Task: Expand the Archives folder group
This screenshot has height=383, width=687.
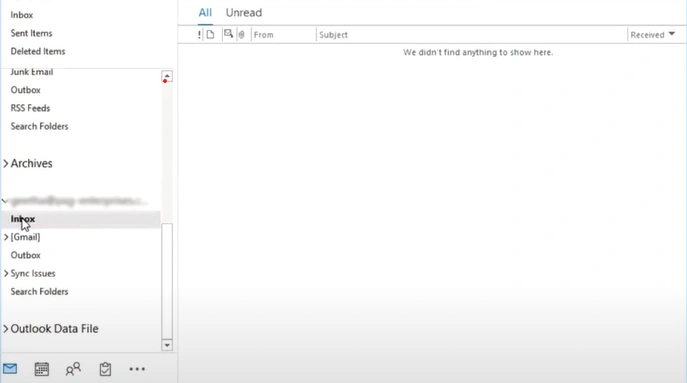Action: click(6, 163)
